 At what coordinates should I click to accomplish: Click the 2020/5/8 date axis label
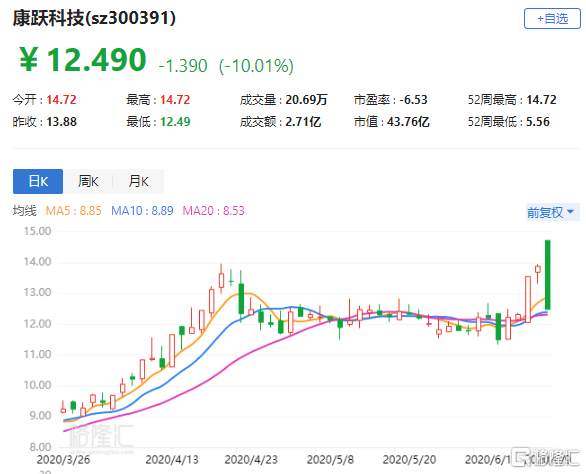(330, 459)
